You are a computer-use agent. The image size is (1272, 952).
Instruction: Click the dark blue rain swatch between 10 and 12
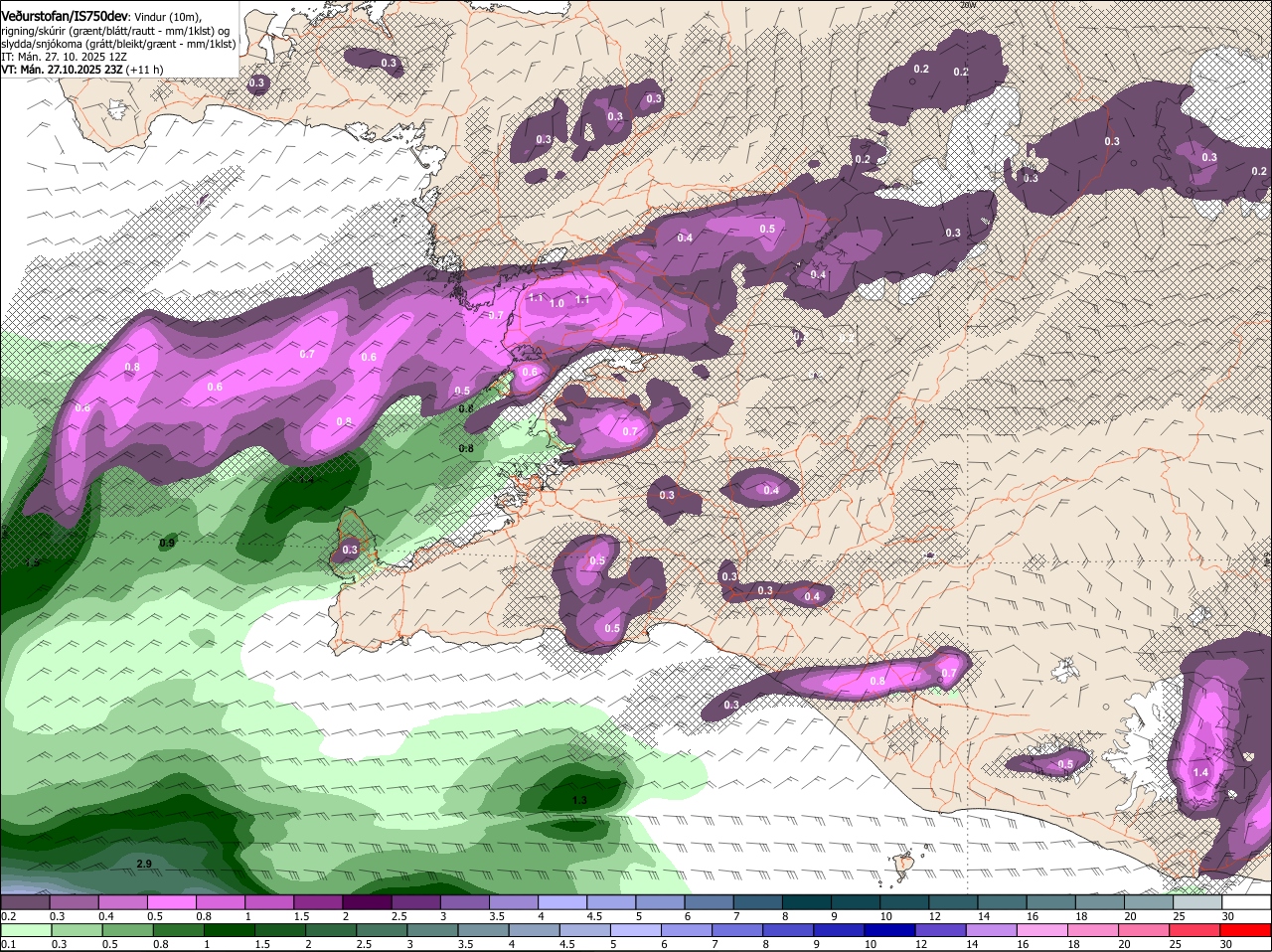click(x=890, y=931)
